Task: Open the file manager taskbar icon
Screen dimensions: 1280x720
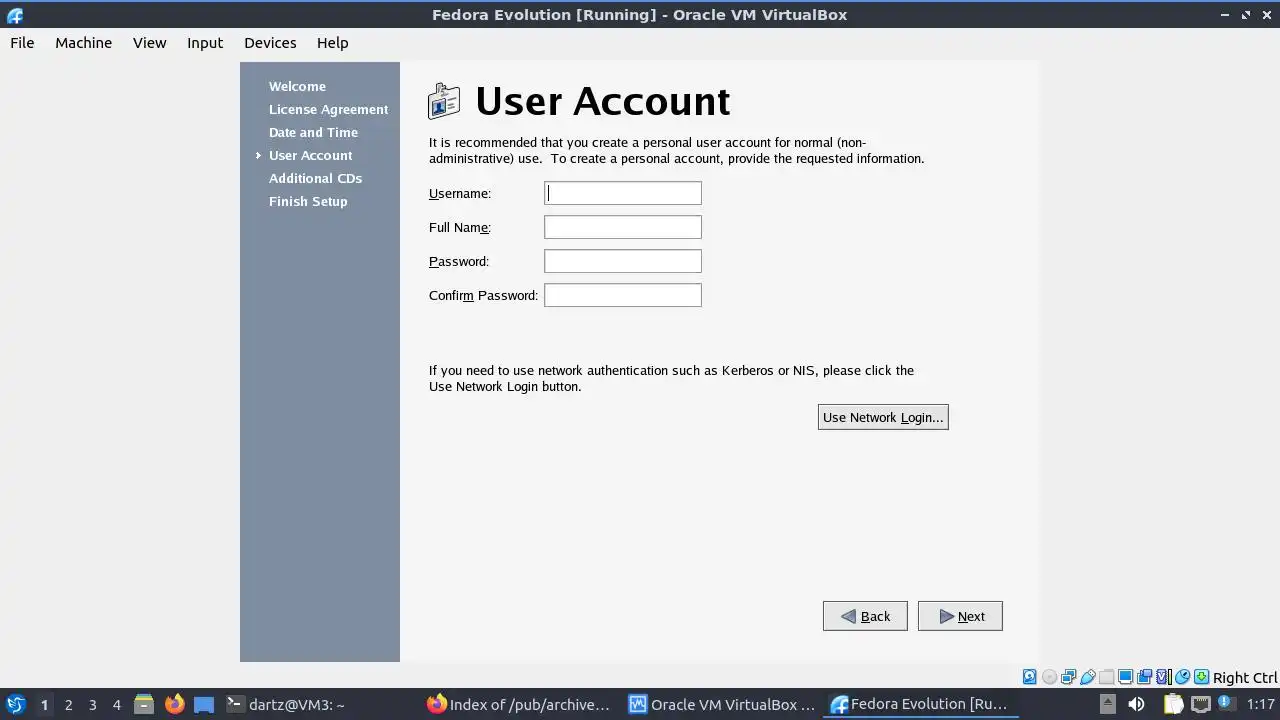Action: pyautogui.click(x=143, y=704)
